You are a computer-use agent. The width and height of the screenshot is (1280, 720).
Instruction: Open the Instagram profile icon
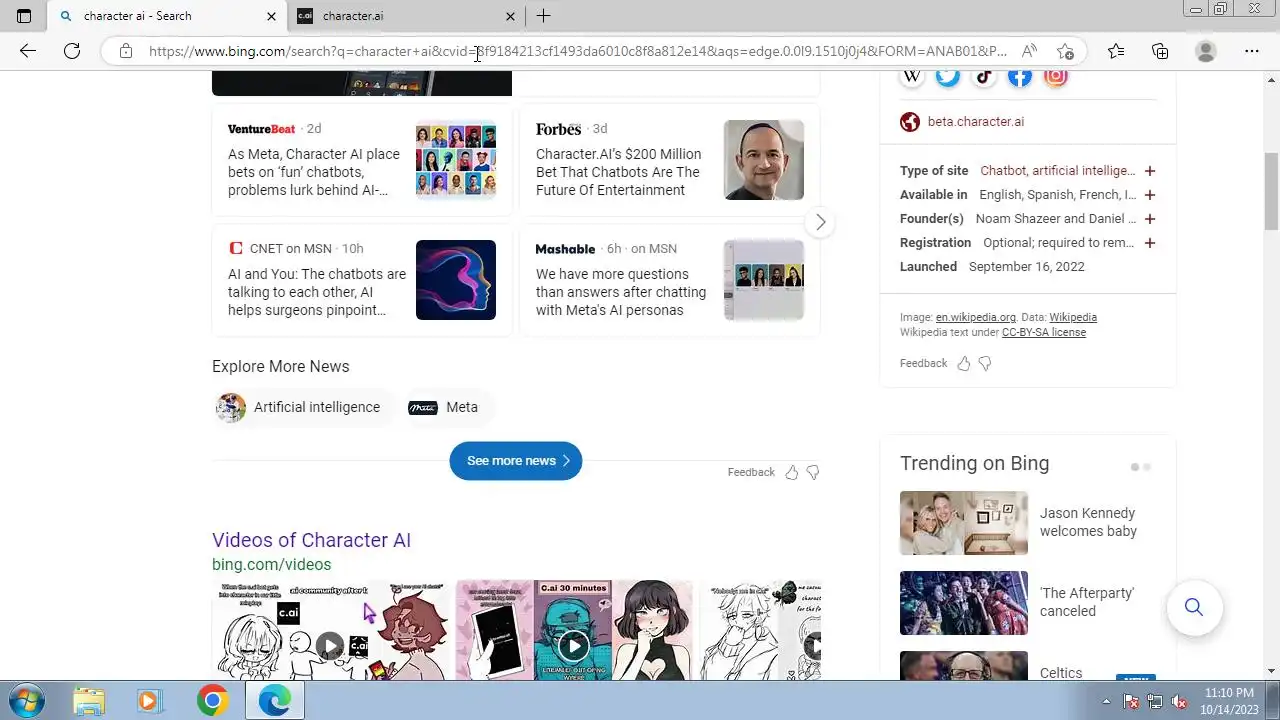coord(1055,76)
